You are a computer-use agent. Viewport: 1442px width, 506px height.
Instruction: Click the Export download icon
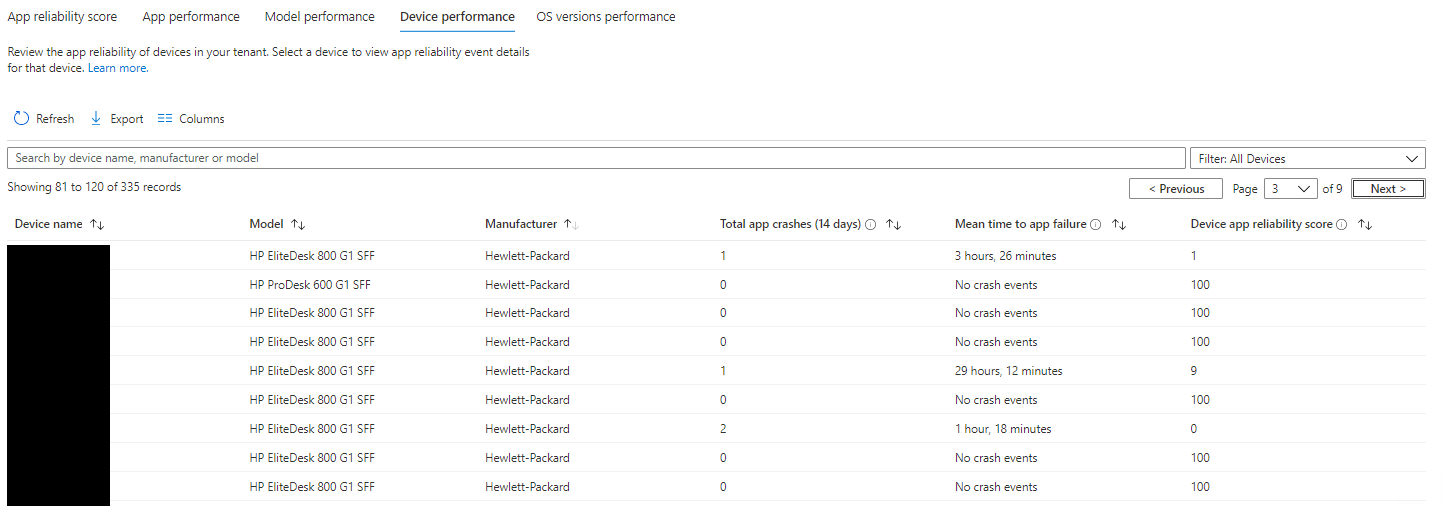(96, 119)
